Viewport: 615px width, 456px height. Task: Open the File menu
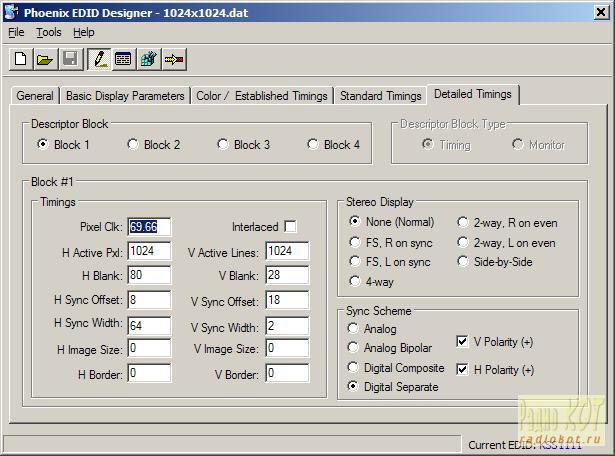[16, 32]
